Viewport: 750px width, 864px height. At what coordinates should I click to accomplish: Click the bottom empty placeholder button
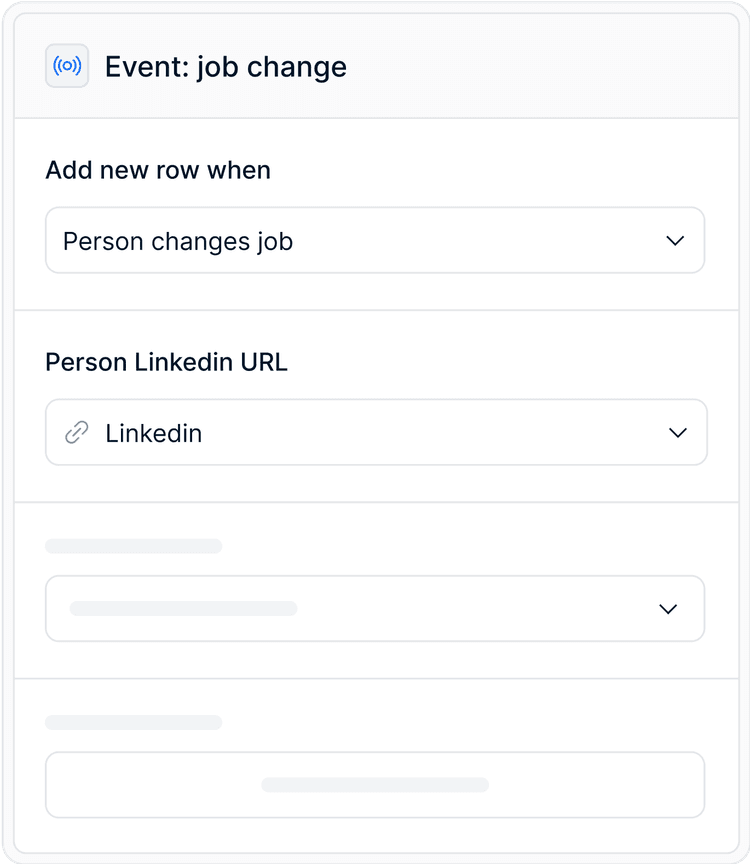[375, 785]
